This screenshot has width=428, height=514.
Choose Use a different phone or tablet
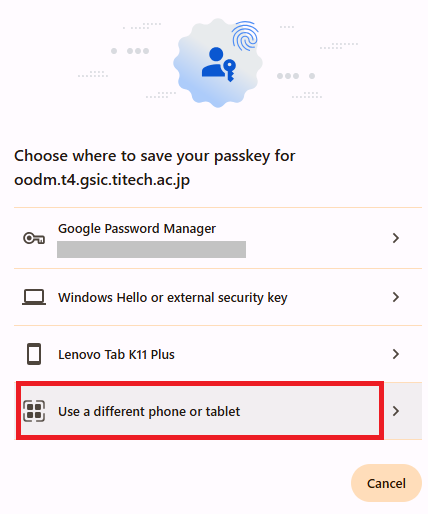(218, 411)
